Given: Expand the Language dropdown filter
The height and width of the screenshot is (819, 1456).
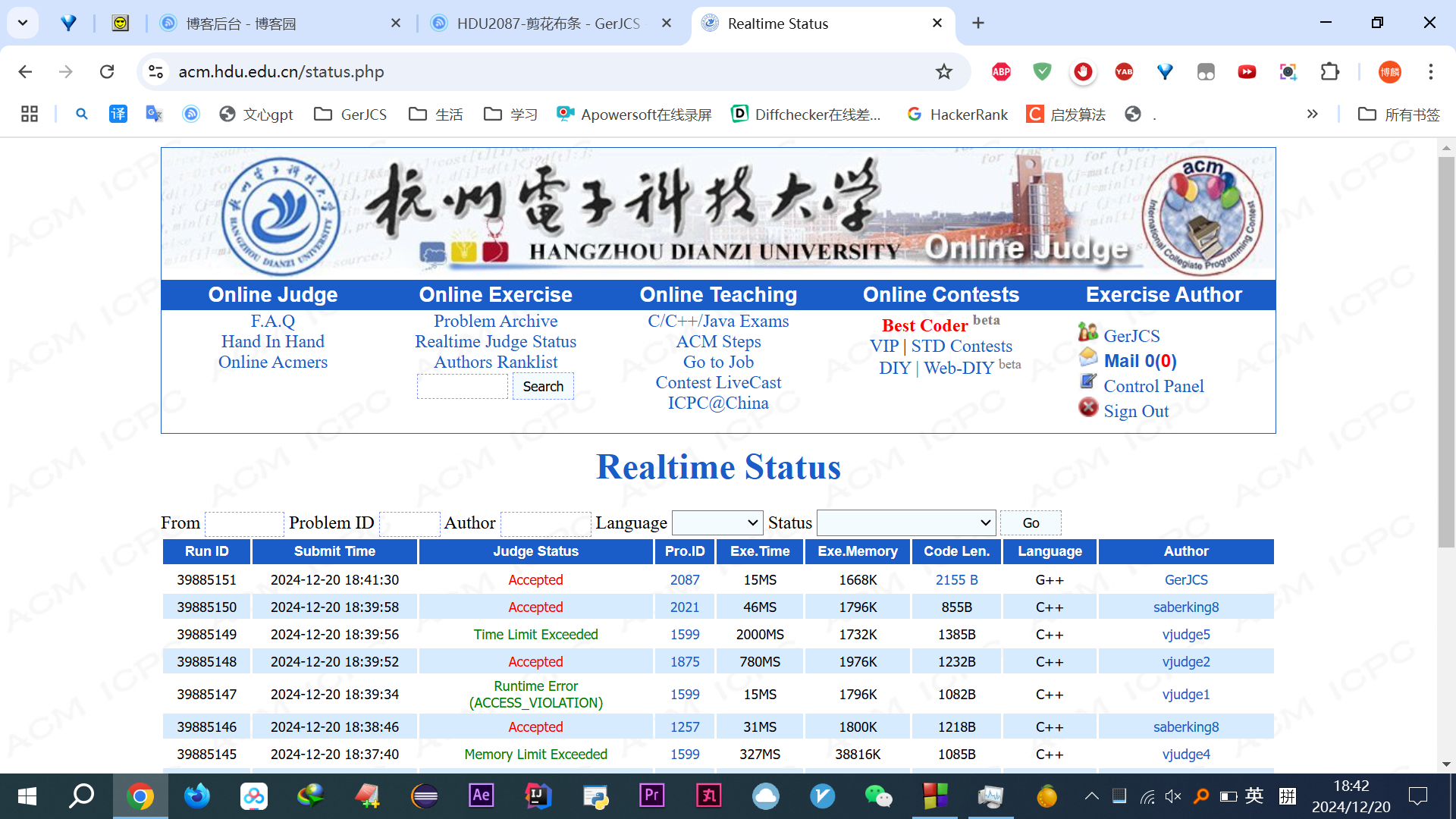Looking at the screenshot, I should point(717,522).
